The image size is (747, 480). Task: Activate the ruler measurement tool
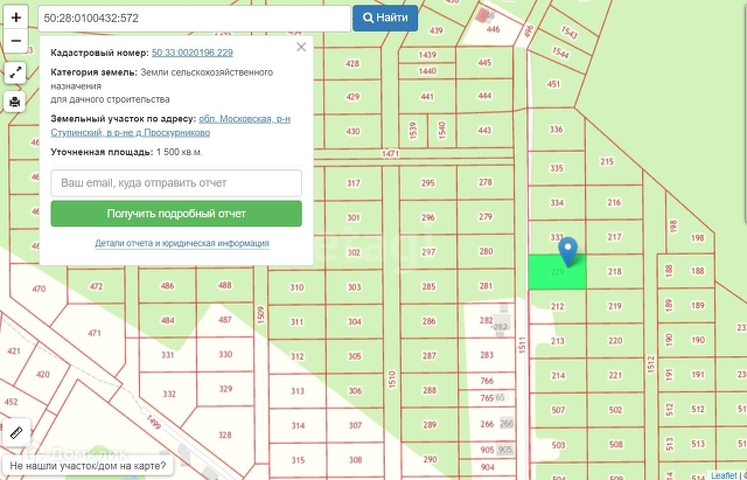[16, 433]
